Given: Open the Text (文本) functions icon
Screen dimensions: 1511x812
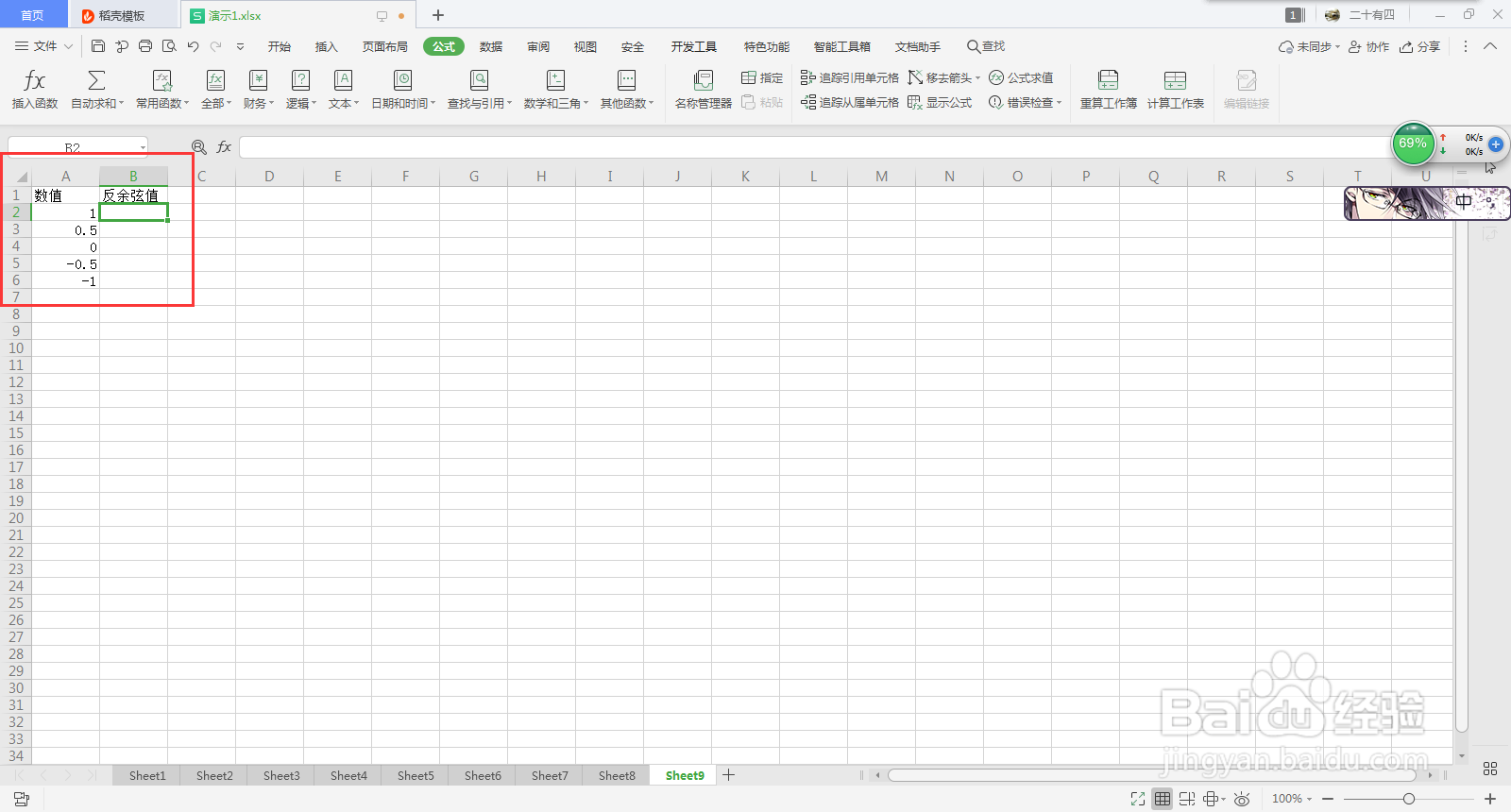Looking at the screenshot, I should [x=343, y=81].
